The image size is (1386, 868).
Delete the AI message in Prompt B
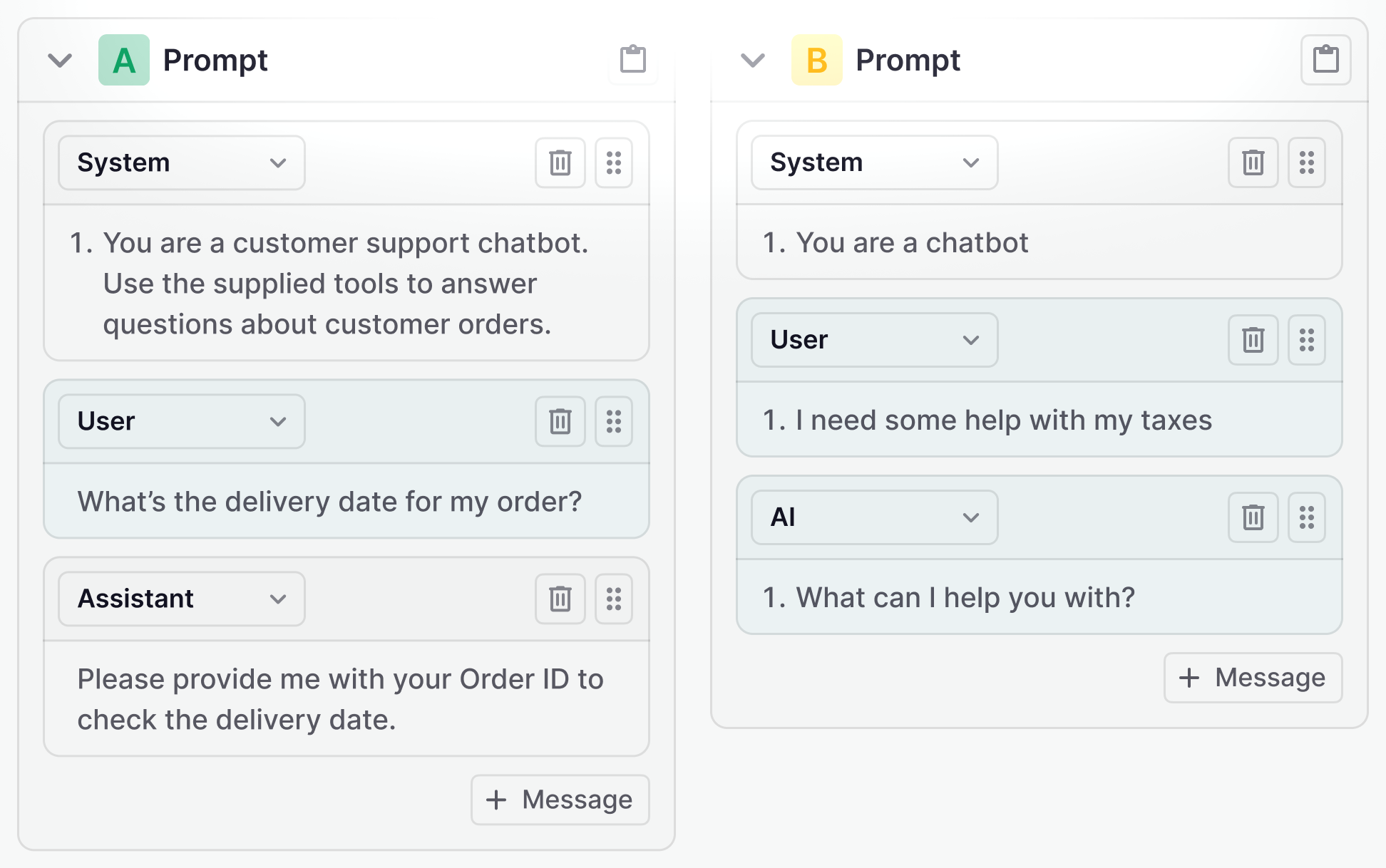click(1253, 517)
